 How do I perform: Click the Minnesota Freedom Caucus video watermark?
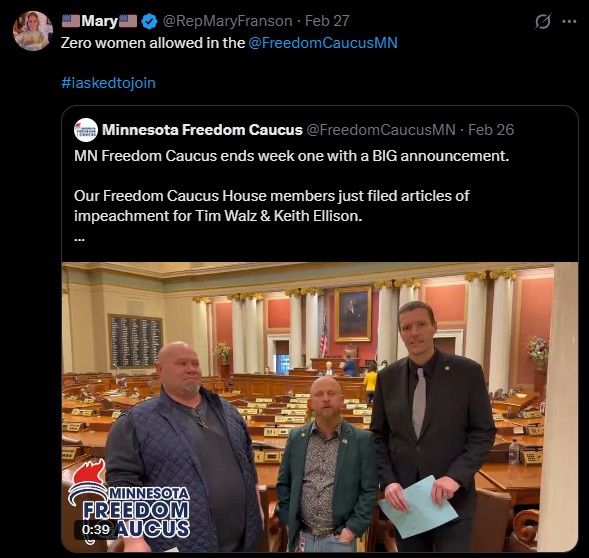tap(129, 500)
